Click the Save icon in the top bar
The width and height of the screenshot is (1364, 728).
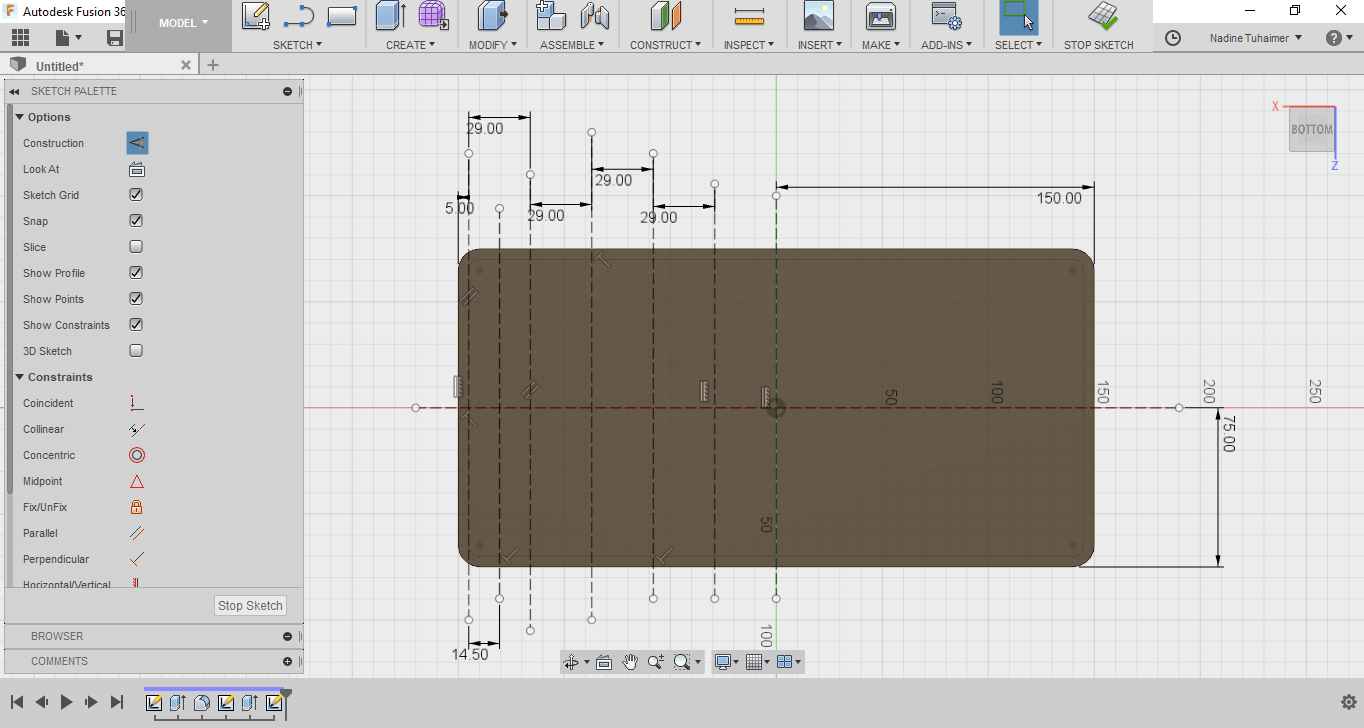[x=115, y=38]
